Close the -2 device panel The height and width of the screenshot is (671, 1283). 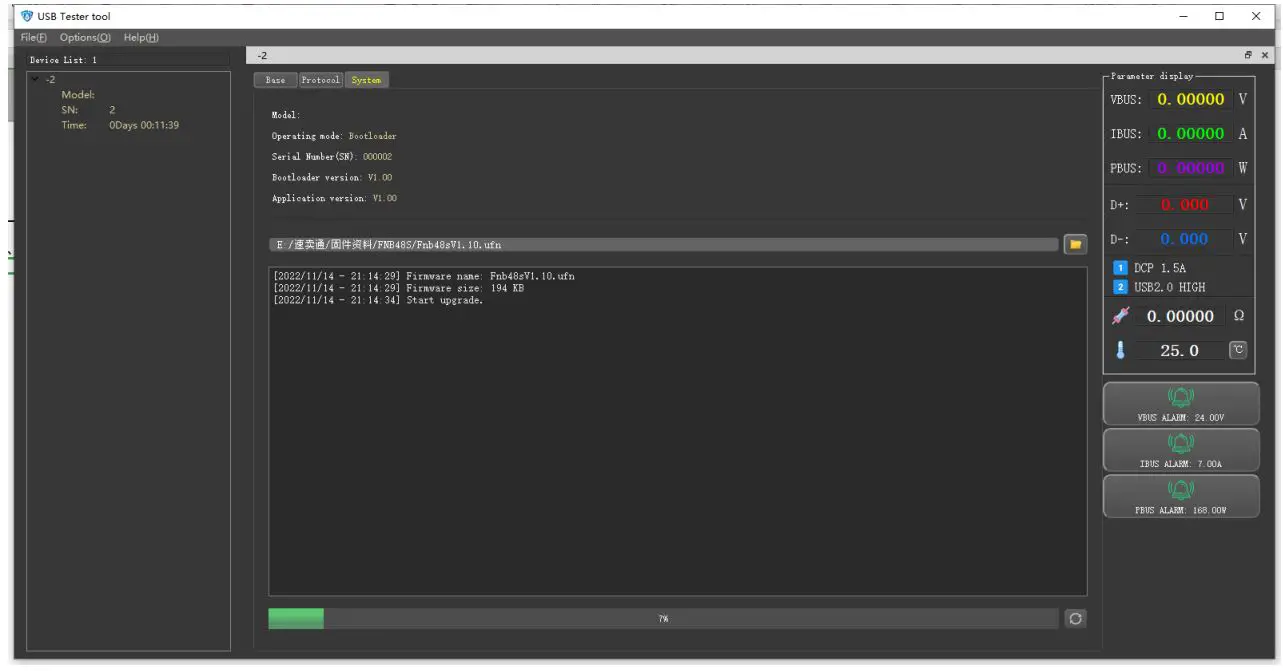(x=1265, y=56)
